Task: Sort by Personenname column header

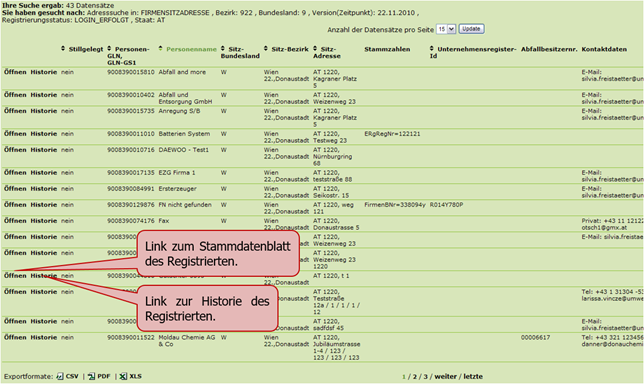Action: pos(191,49)
